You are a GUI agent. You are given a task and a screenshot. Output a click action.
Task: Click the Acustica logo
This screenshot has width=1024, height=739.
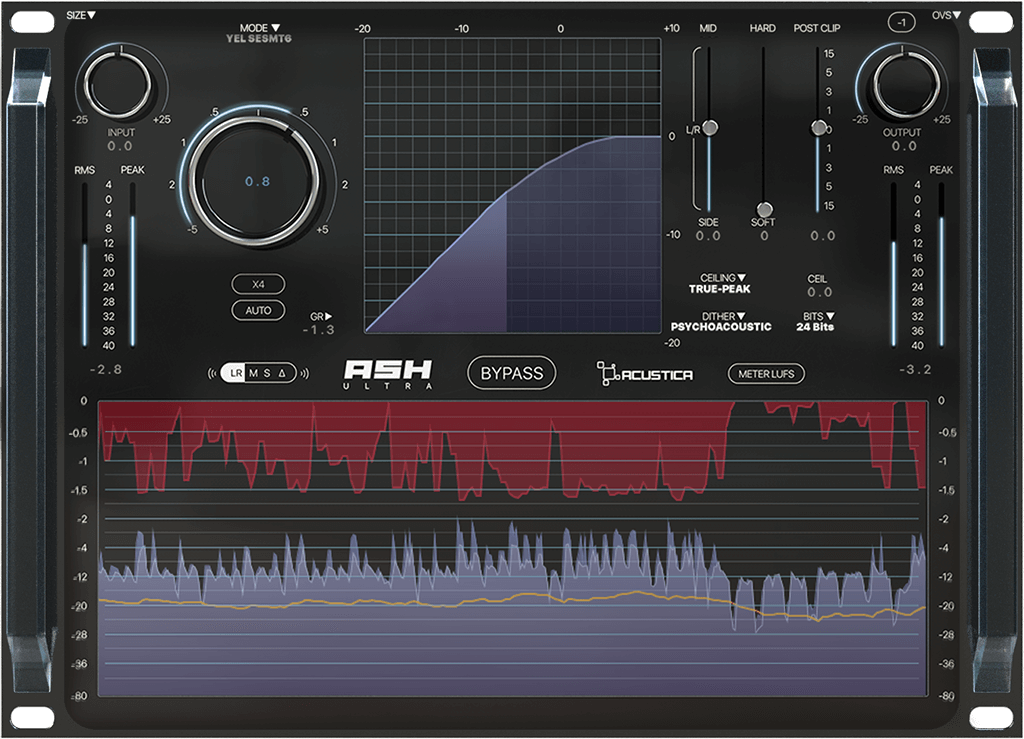tap(645, 373)
